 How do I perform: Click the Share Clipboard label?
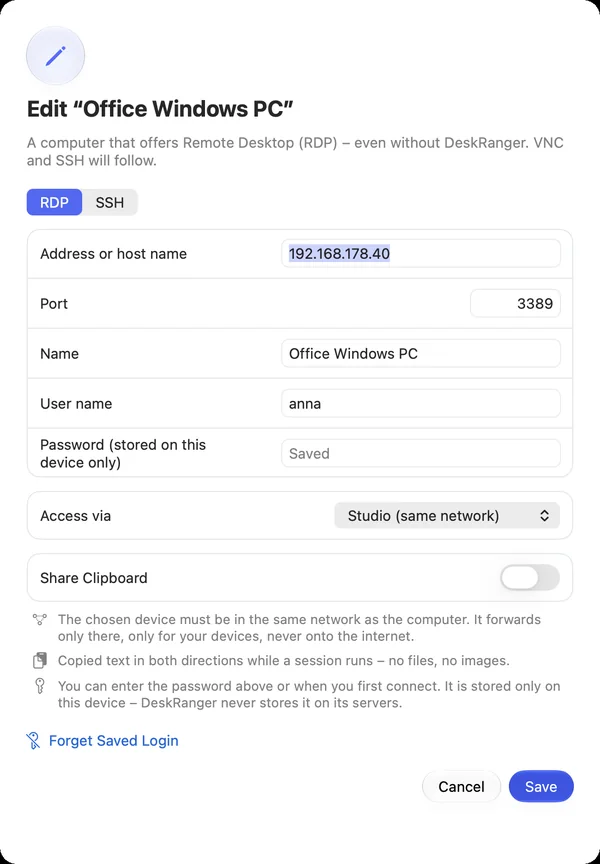pyautogui.click(x=94, y=577)
